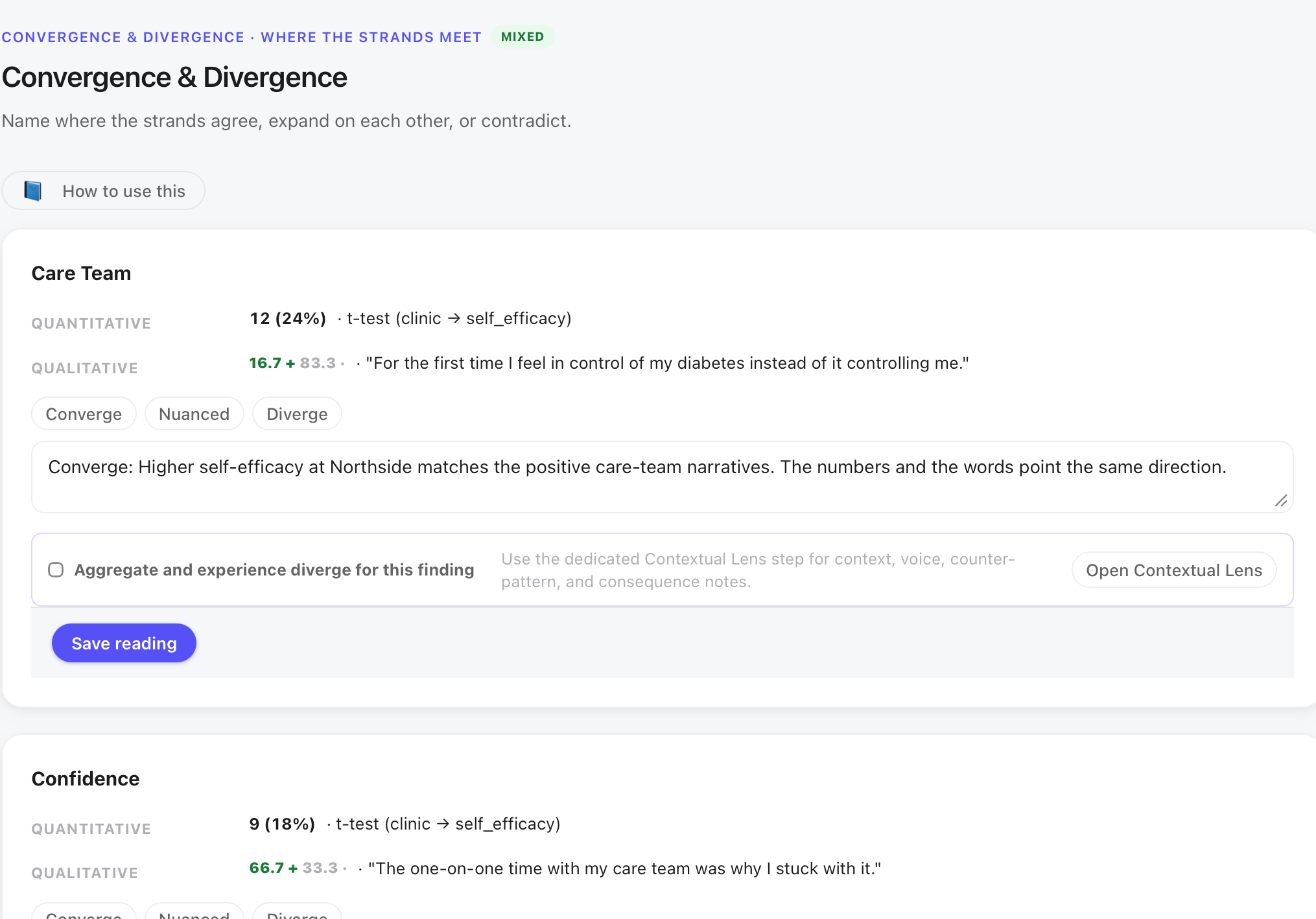
Task: Click the quote 'The one-on-one time with my care team…'
Action: click(x=625, y=868)
